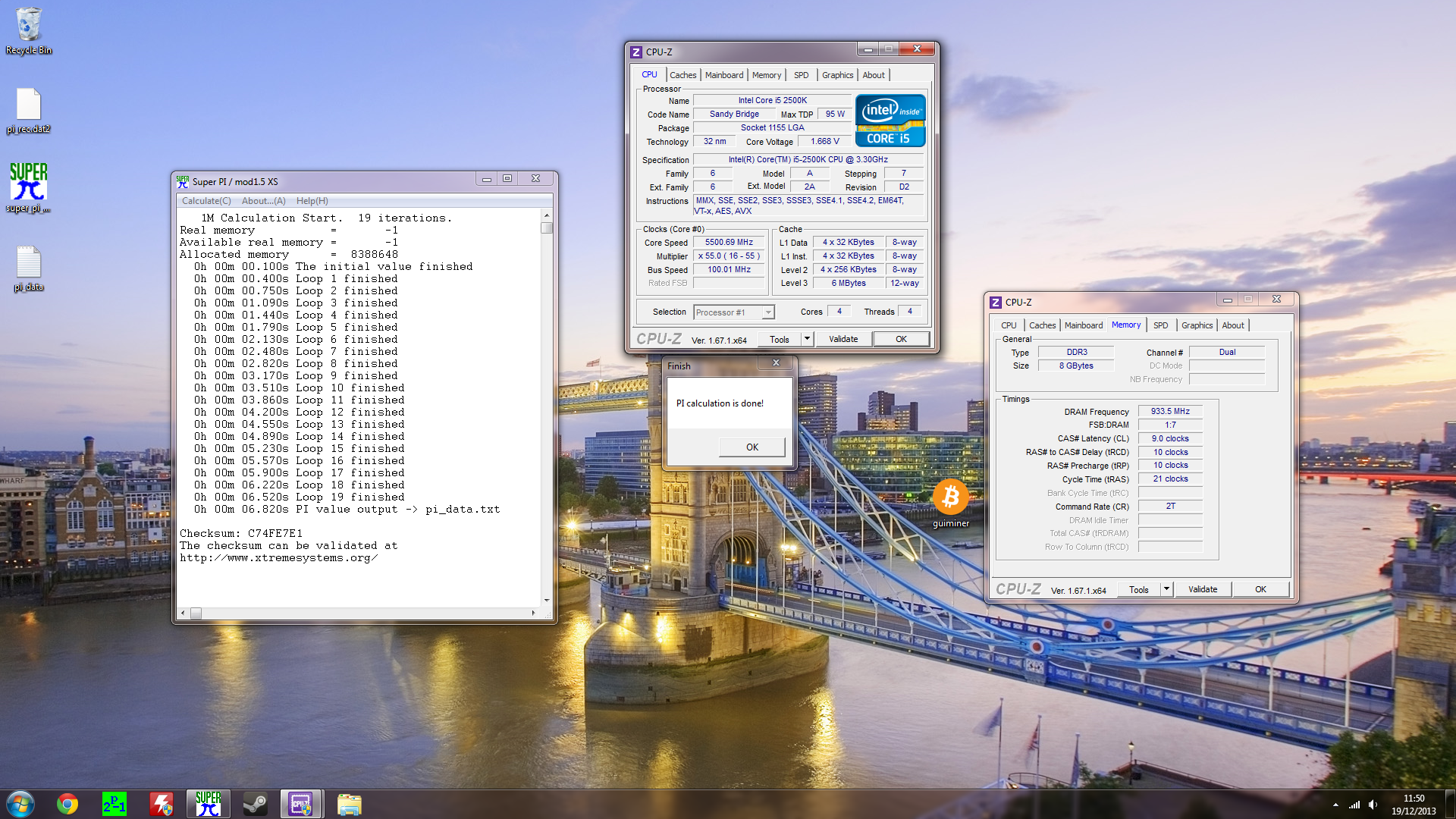Select the super_pi desktop shortcut icon
The height and width of the screenshot is (819, 1456).
(29, 187)
